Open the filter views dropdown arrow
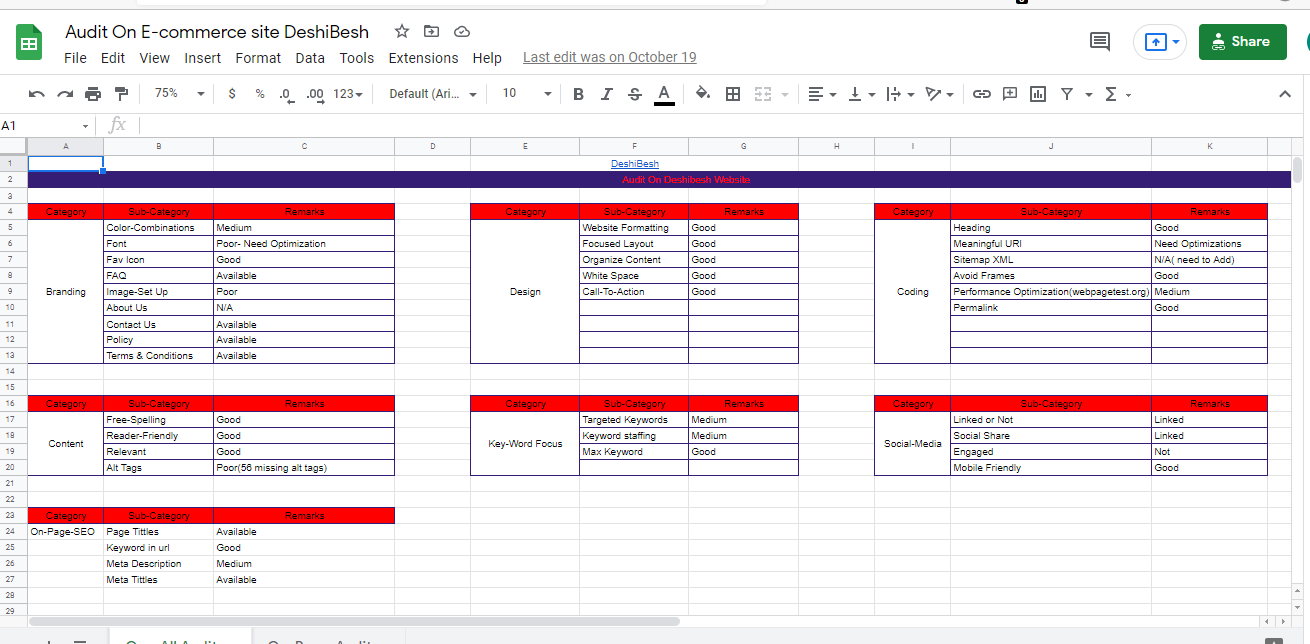This screenshot has width=1310, height=644. (1088, 95)
